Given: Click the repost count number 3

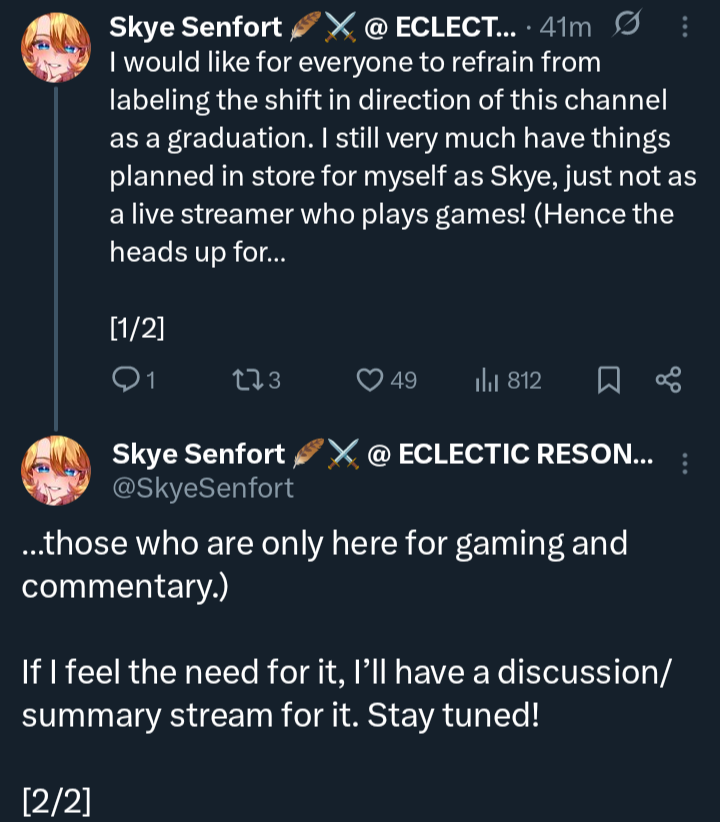Looking at the screenshot, I should [x=274, y=380].
